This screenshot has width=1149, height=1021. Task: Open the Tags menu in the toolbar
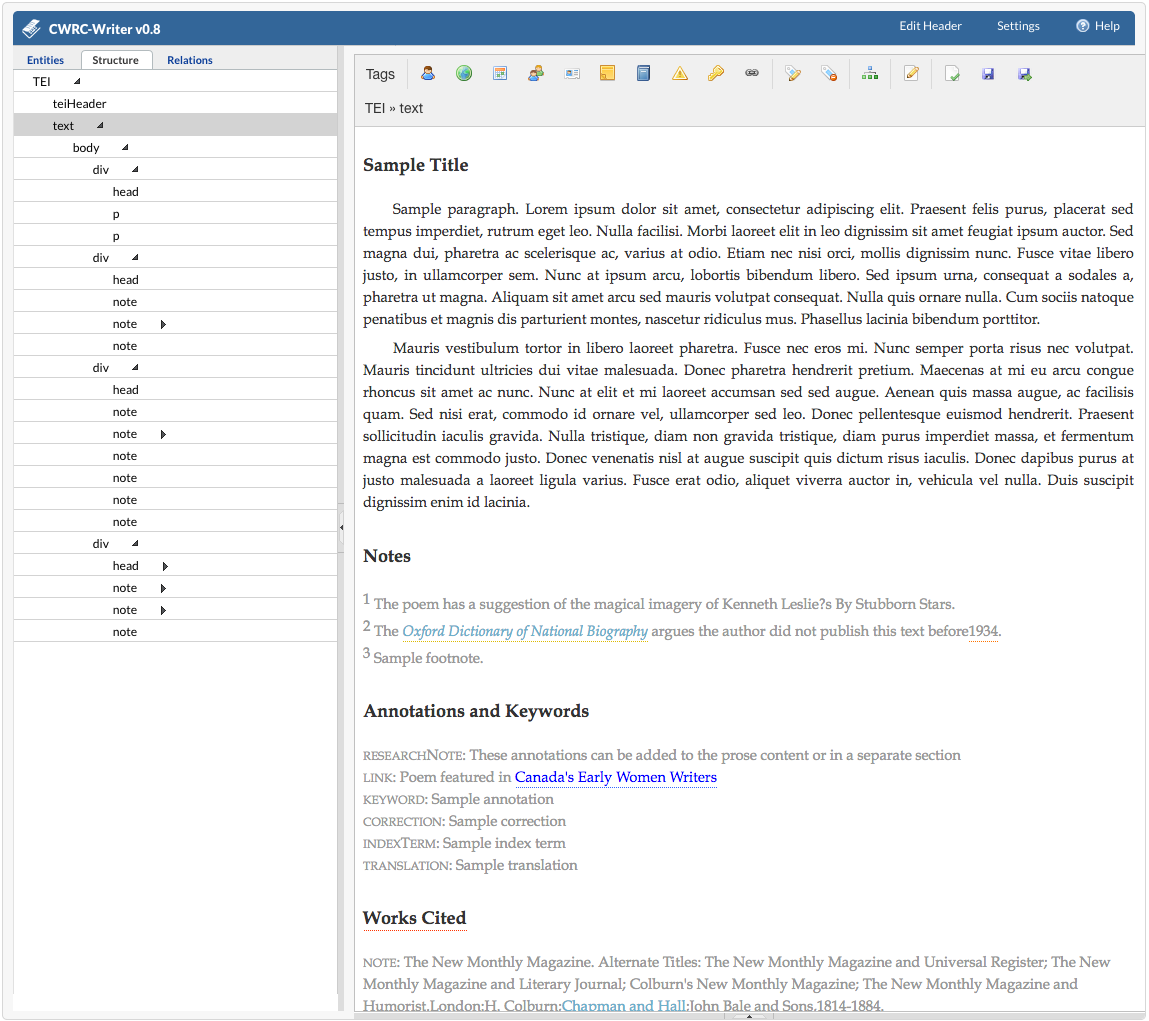pos(380,74)
